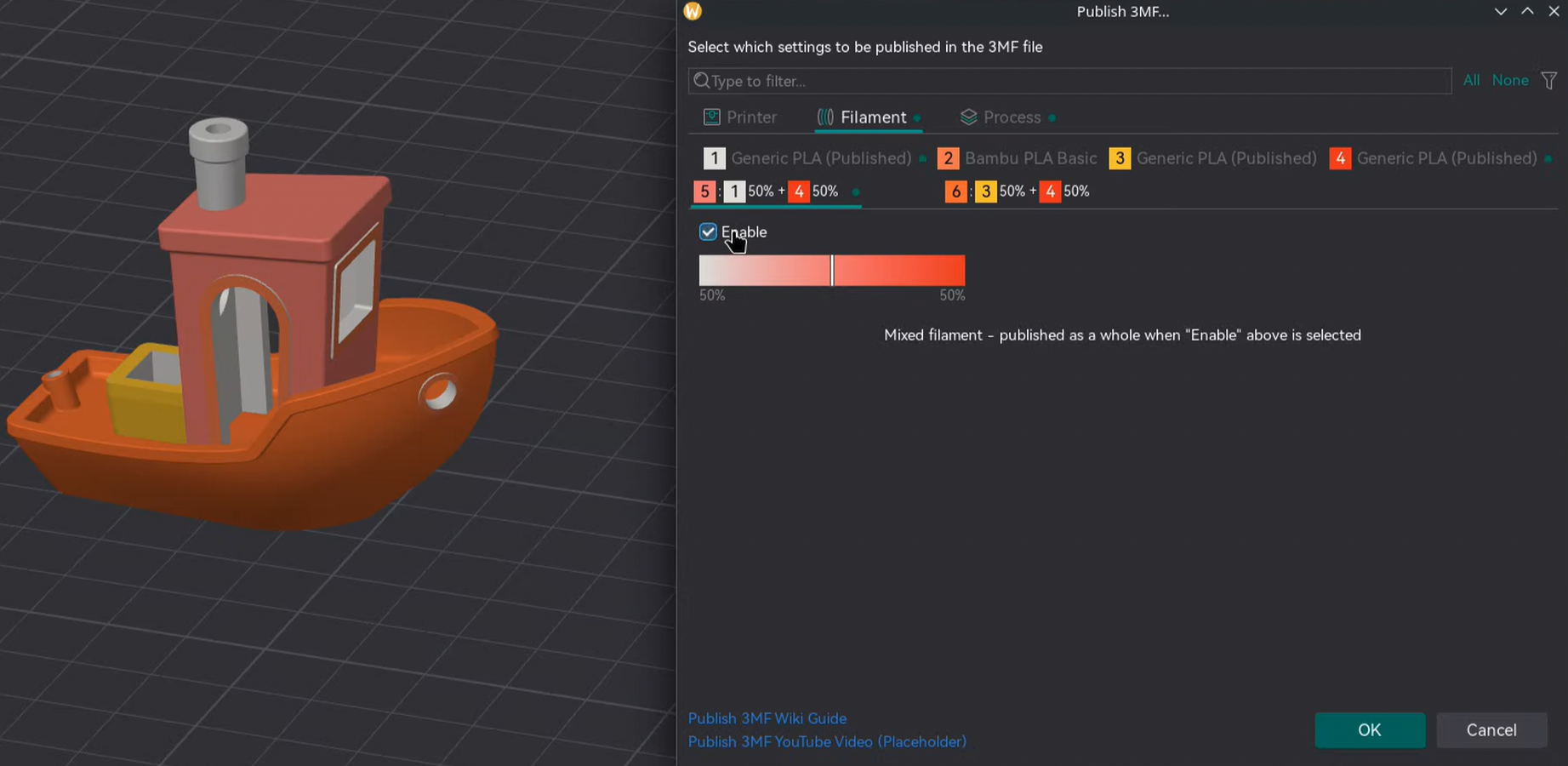Open Publish 3MF Wiki Guide link
This screenshot has height=766, width=1568.
(x=767, y=718)
